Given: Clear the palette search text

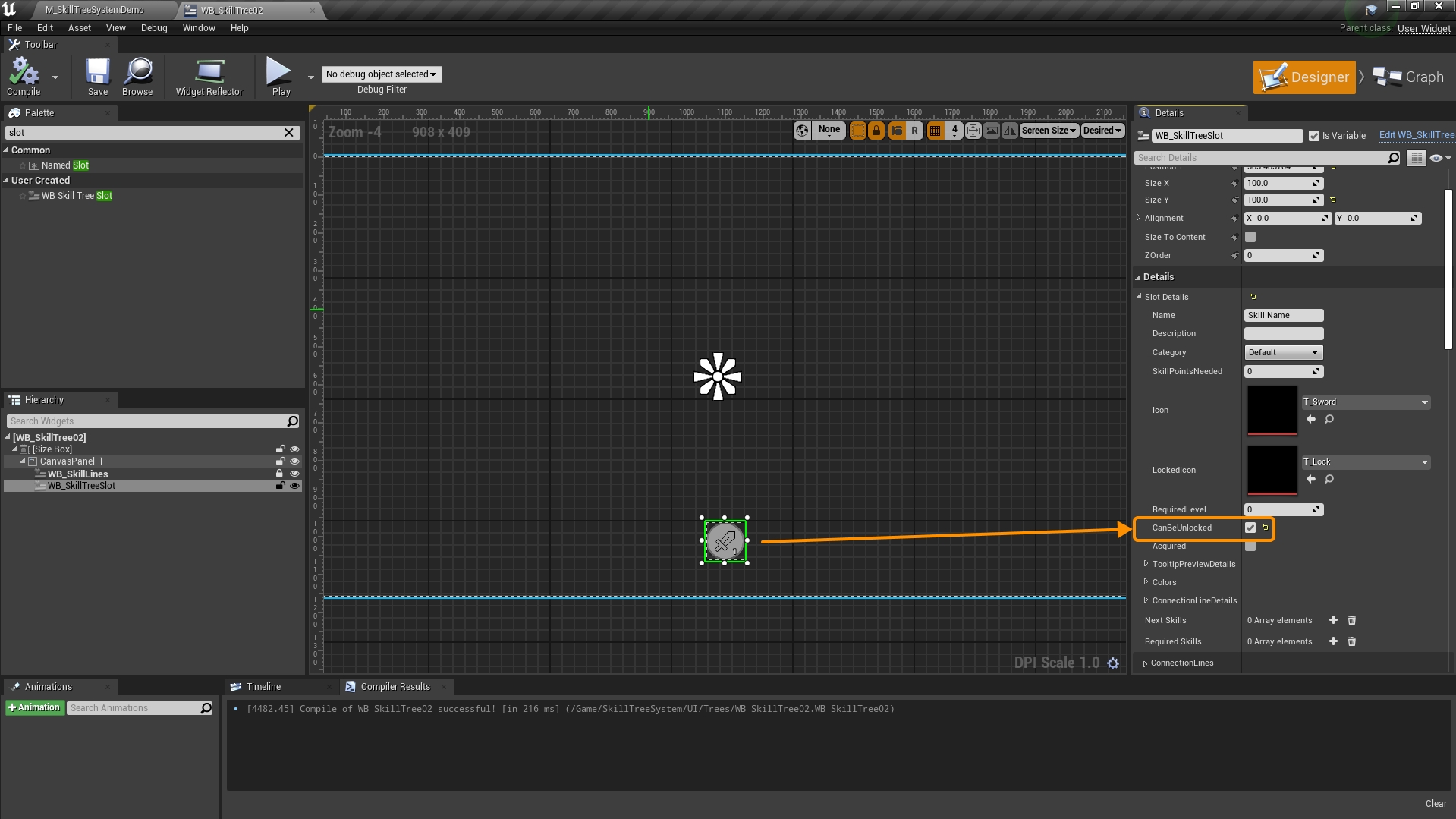Looking at the screenshot, I should pyautogui.click(x=289, y=132).
